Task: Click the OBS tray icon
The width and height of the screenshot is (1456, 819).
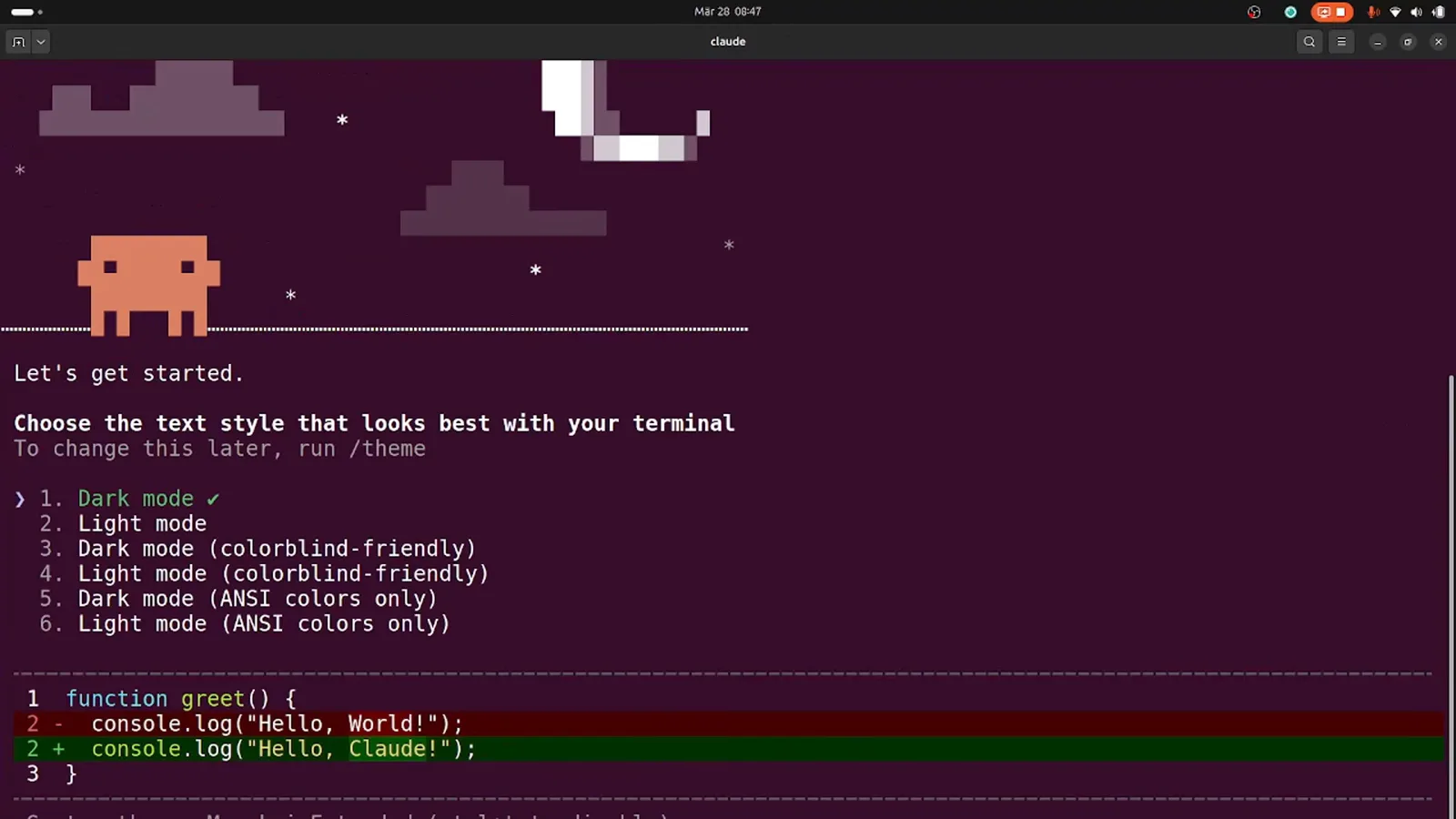Action: click(1254, 12)
